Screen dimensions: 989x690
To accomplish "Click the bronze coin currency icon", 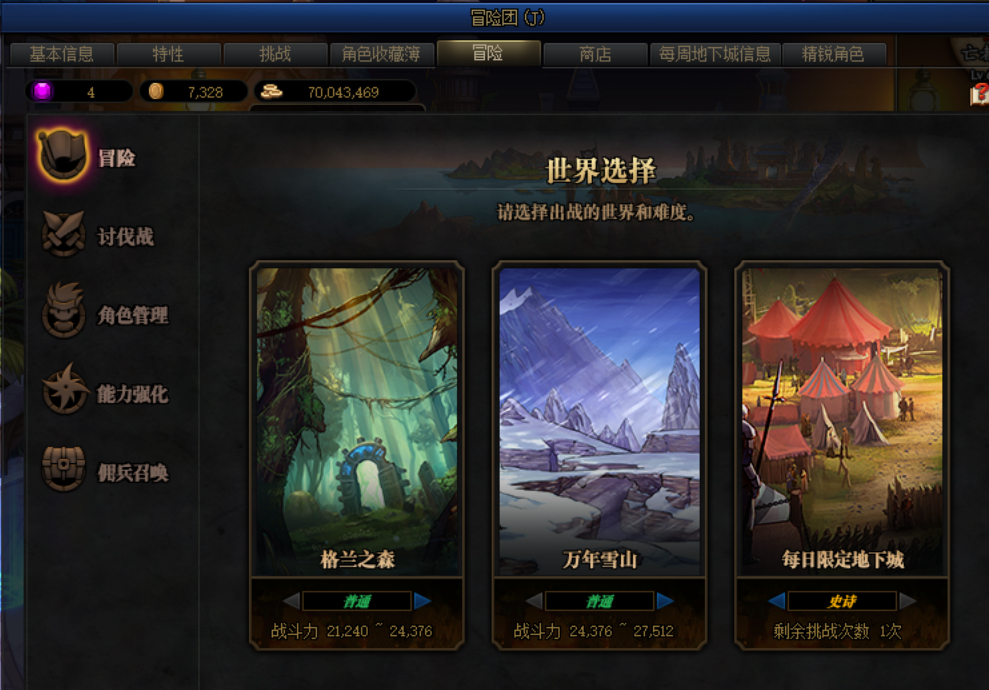I will coord(156,91).
